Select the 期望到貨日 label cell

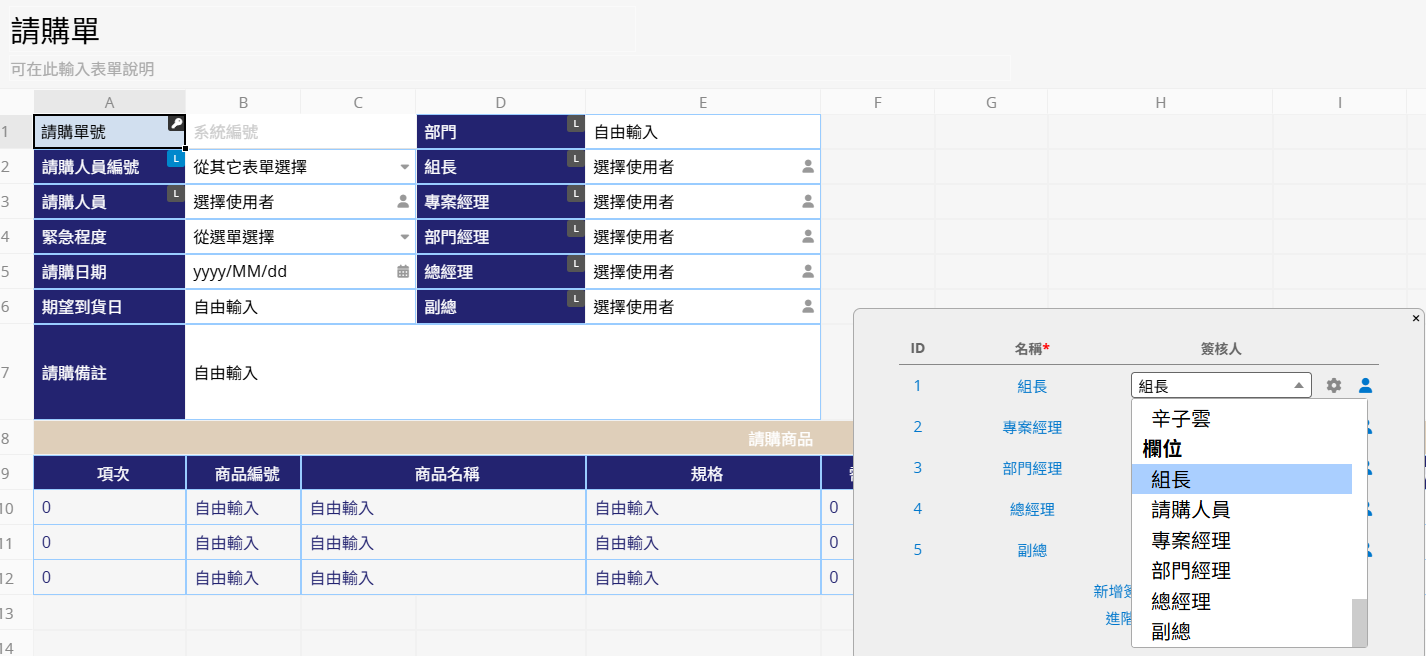point(110,307)
